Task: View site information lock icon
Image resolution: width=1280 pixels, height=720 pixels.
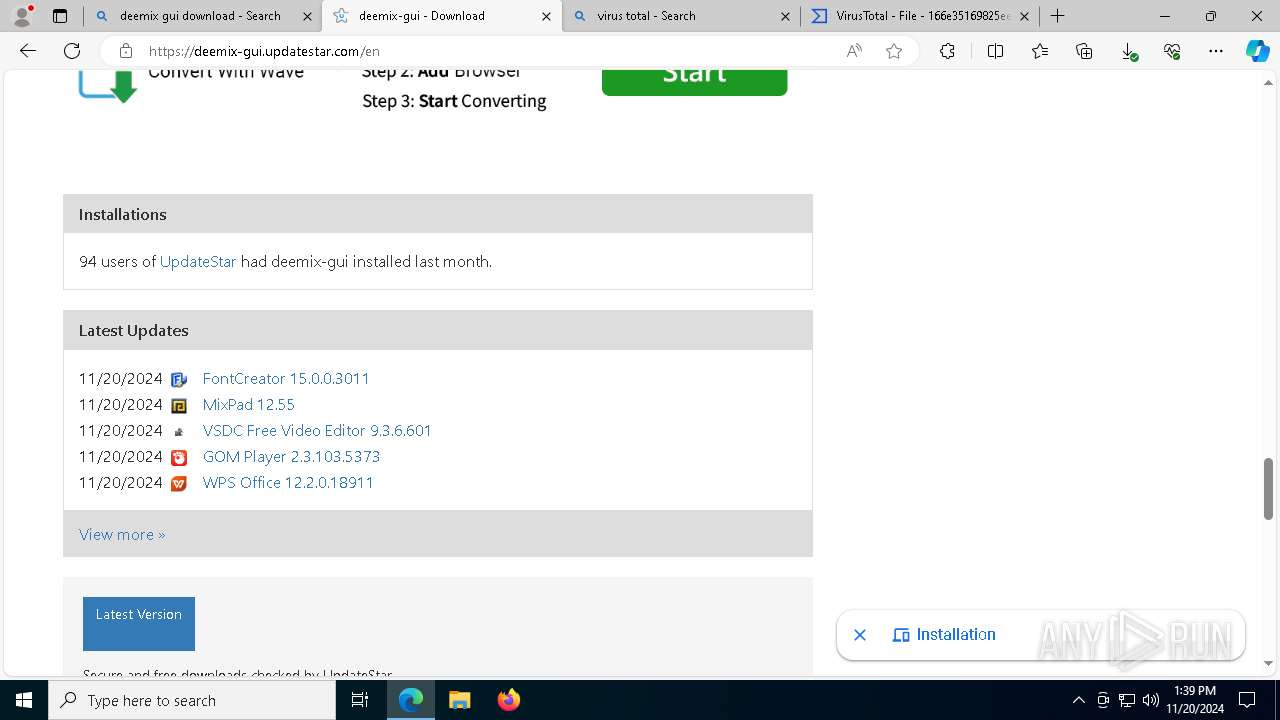Action: pos(125,51)
